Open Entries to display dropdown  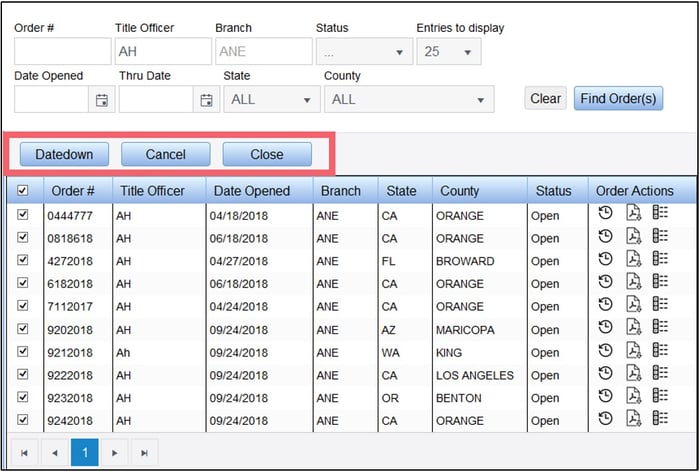coord(449,51)
